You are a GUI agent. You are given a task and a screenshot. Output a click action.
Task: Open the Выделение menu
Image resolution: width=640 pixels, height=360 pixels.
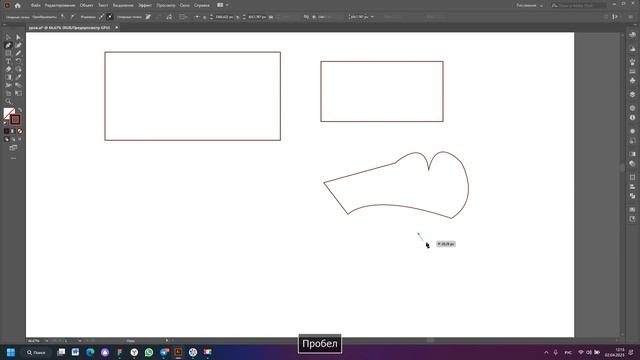click(123, 5)
